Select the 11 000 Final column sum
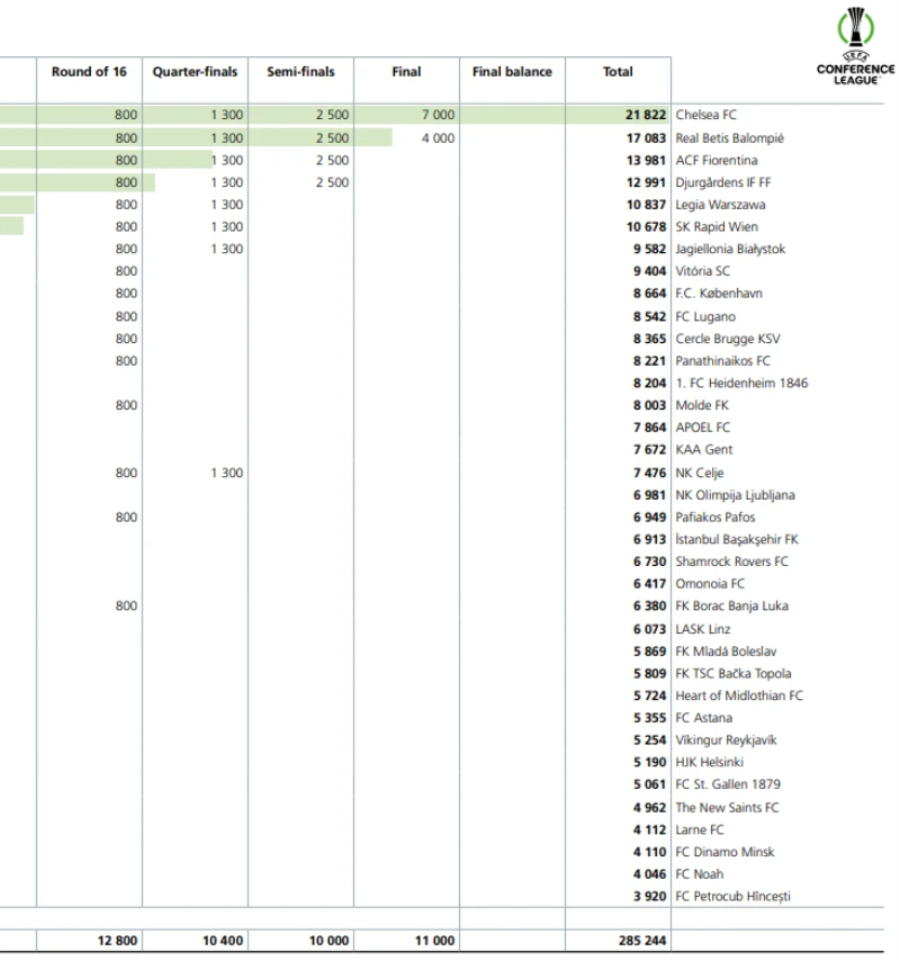 [x=433, y=941]
